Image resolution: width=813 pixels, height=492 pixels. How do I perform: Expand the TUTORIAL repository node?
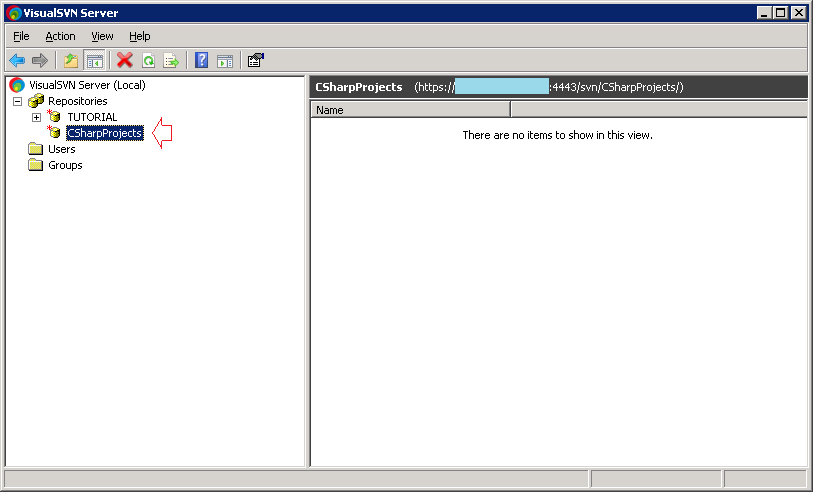tap(36, 117)
